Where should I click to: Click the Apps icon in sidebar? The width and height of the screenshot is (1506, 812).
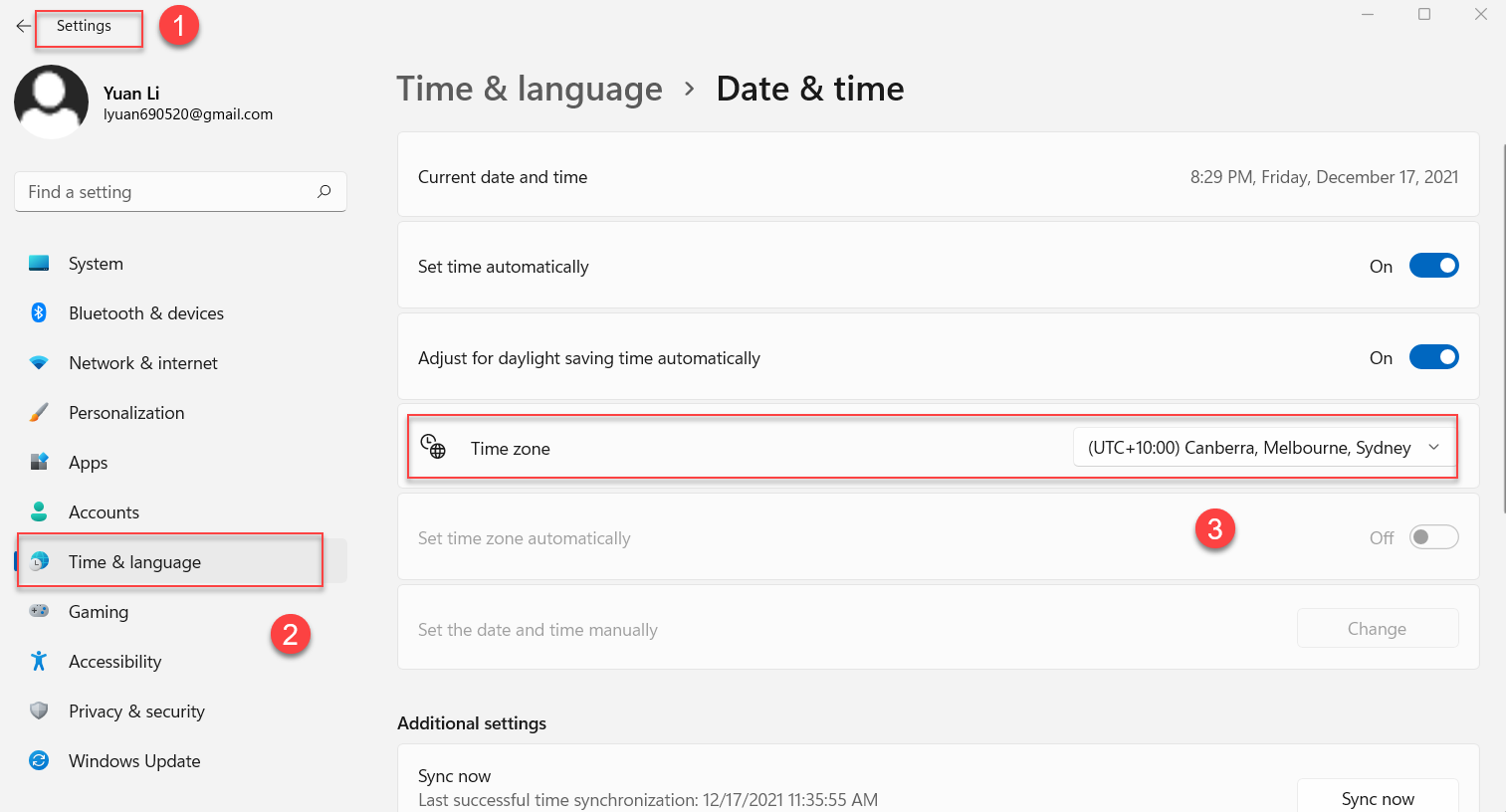pos(39,463)
